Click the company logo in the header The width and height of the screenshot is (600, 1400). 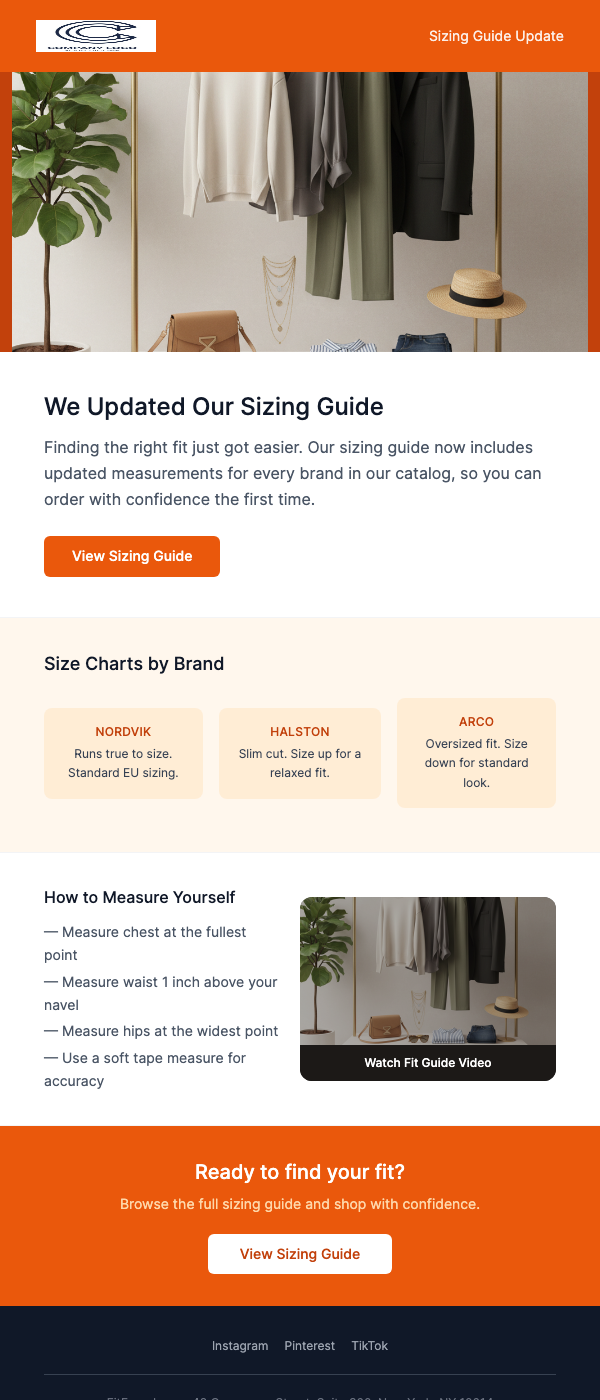pos(95,36)
